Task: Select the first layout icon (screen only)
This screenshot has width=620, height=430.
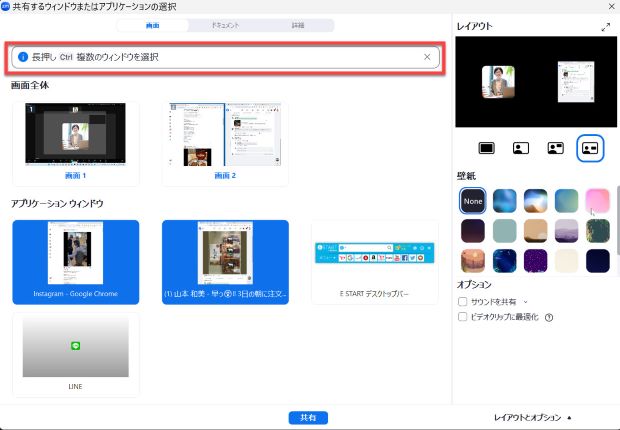Action: [x=487, y=148]
